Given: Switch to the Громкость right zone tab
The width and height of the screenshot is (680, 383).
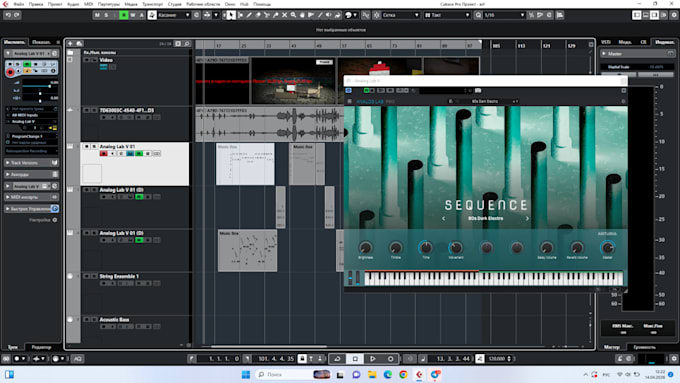Looking at the screenshot, I should tap(644, 347).
